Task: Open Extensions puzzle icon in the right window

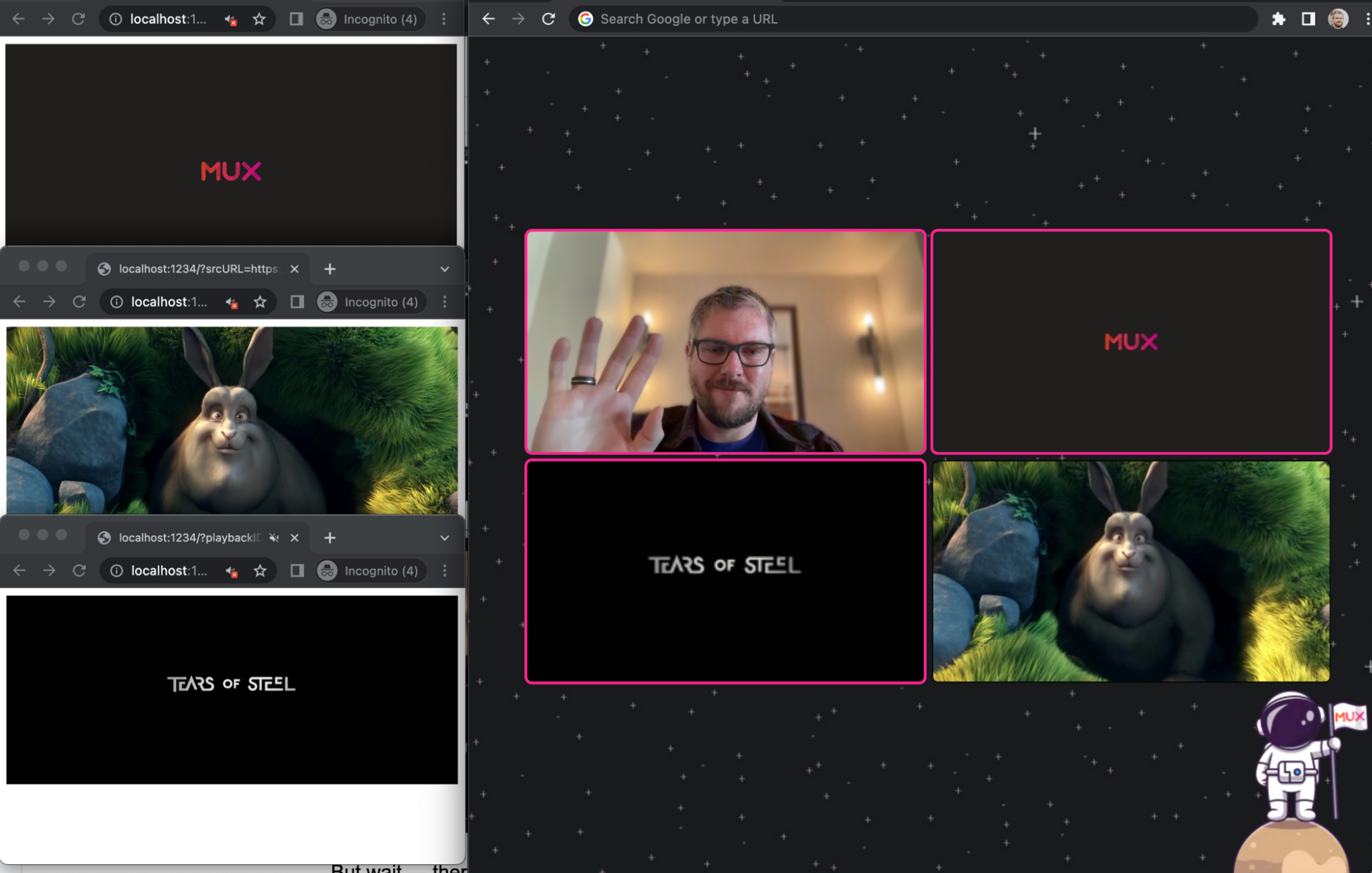Action: click(x=1278, y=19)
